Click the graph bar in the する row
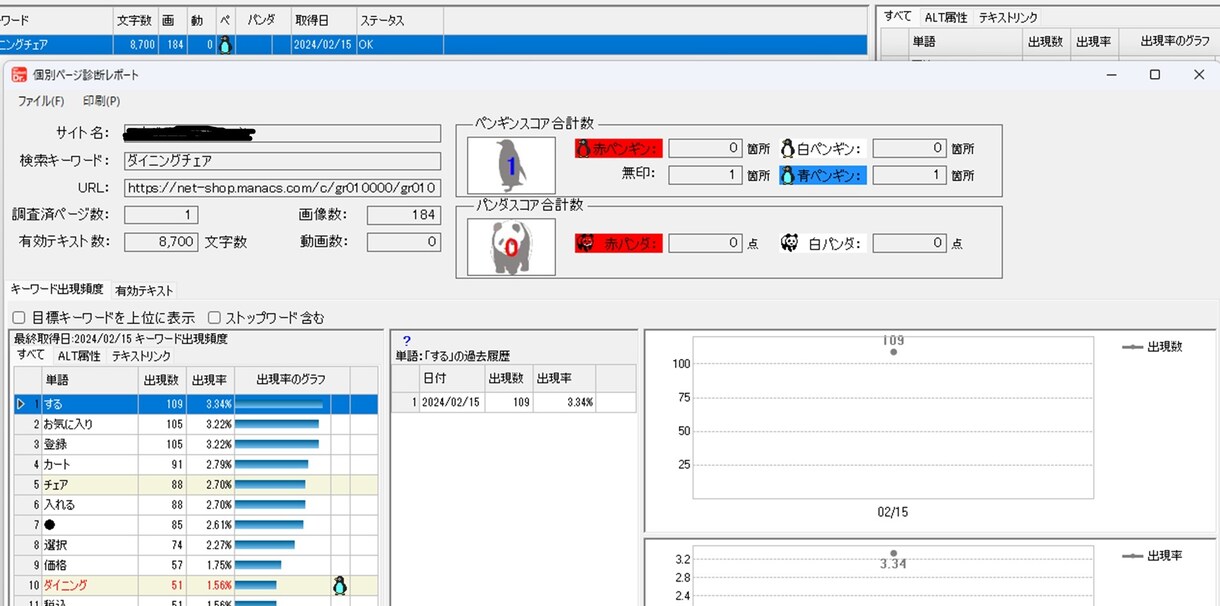The height and width of the screenshot is (606, 1220). tap(279, 404)
